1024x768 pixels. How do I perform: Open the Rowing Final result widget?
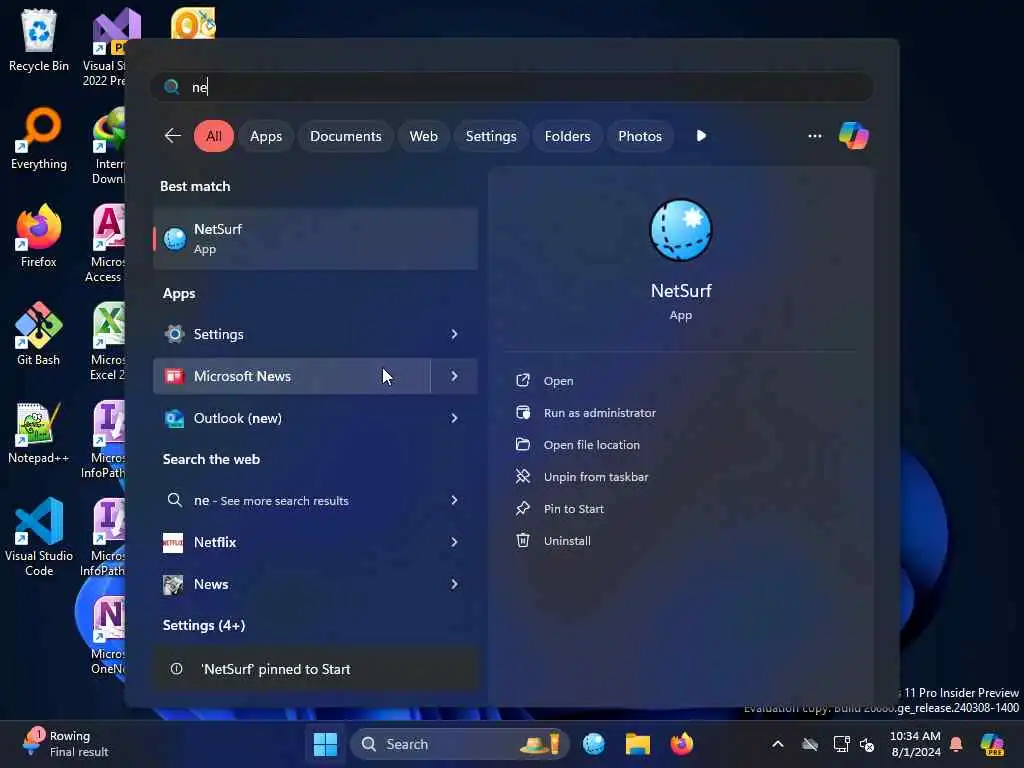click(65, 744)
